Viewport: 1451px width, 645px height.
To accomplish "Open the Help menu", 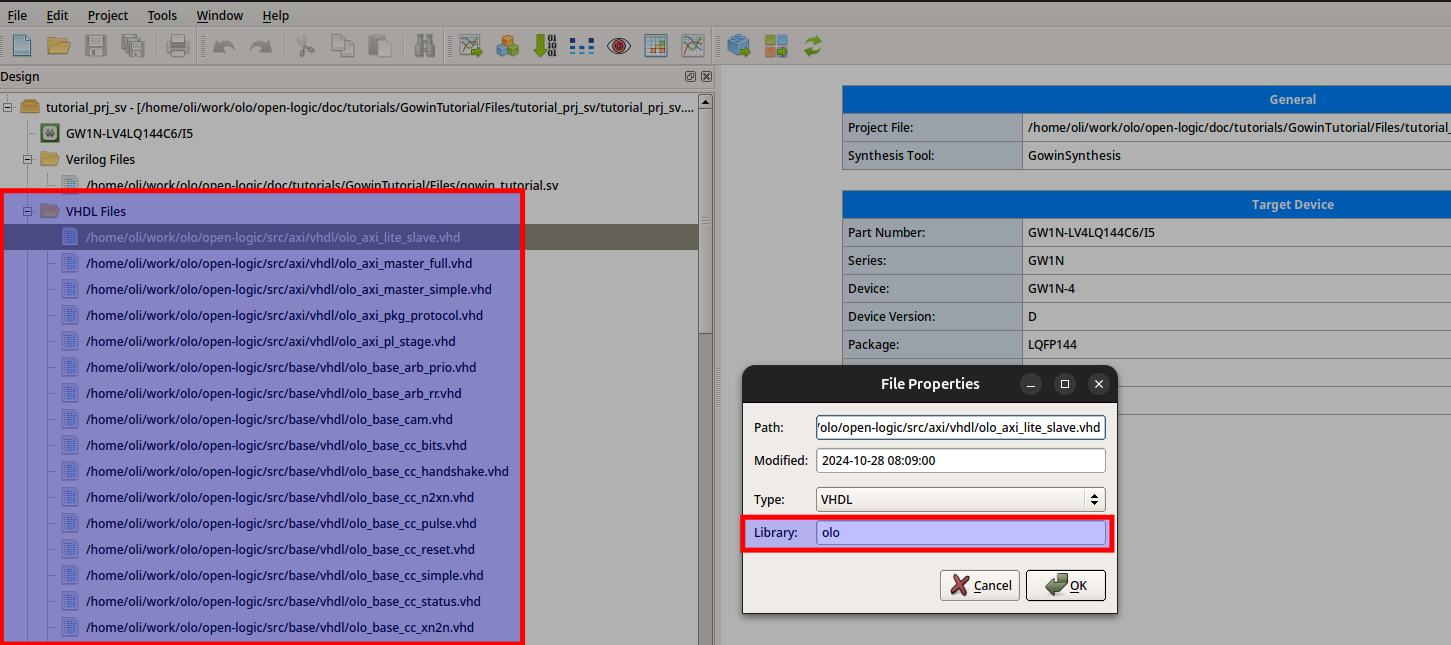I will [276, 15].
